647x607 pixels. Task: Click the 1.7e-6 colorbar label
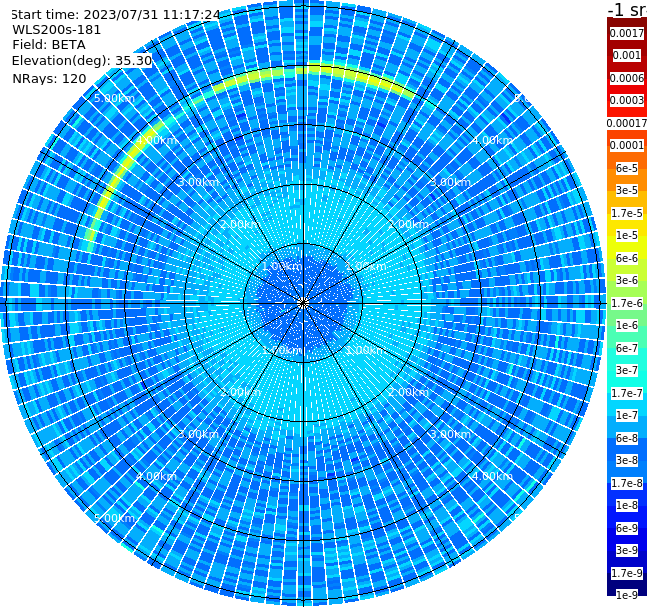tap(627, 303)
